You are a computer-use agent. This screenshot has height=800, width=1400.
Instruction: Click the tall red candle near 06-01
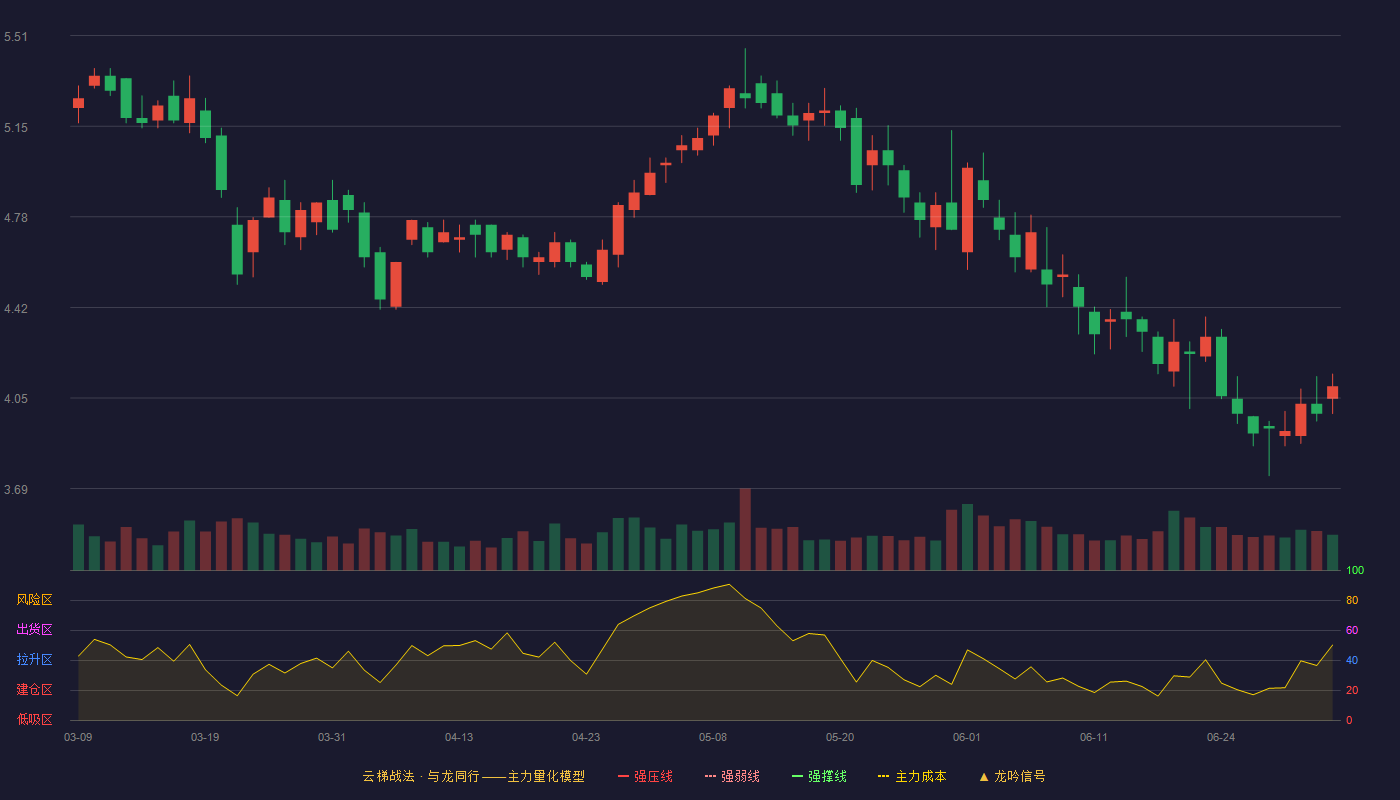(967, 210)
